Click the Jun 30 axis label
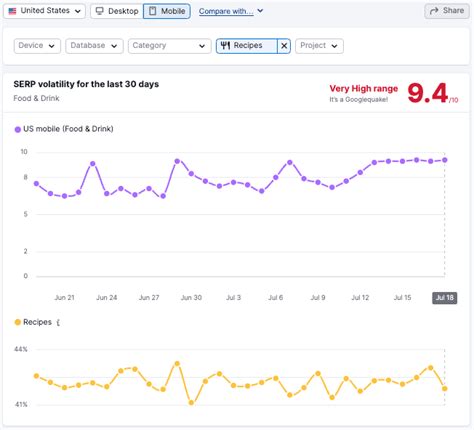This screenshot has width=474, height=430. pos(191,297)
